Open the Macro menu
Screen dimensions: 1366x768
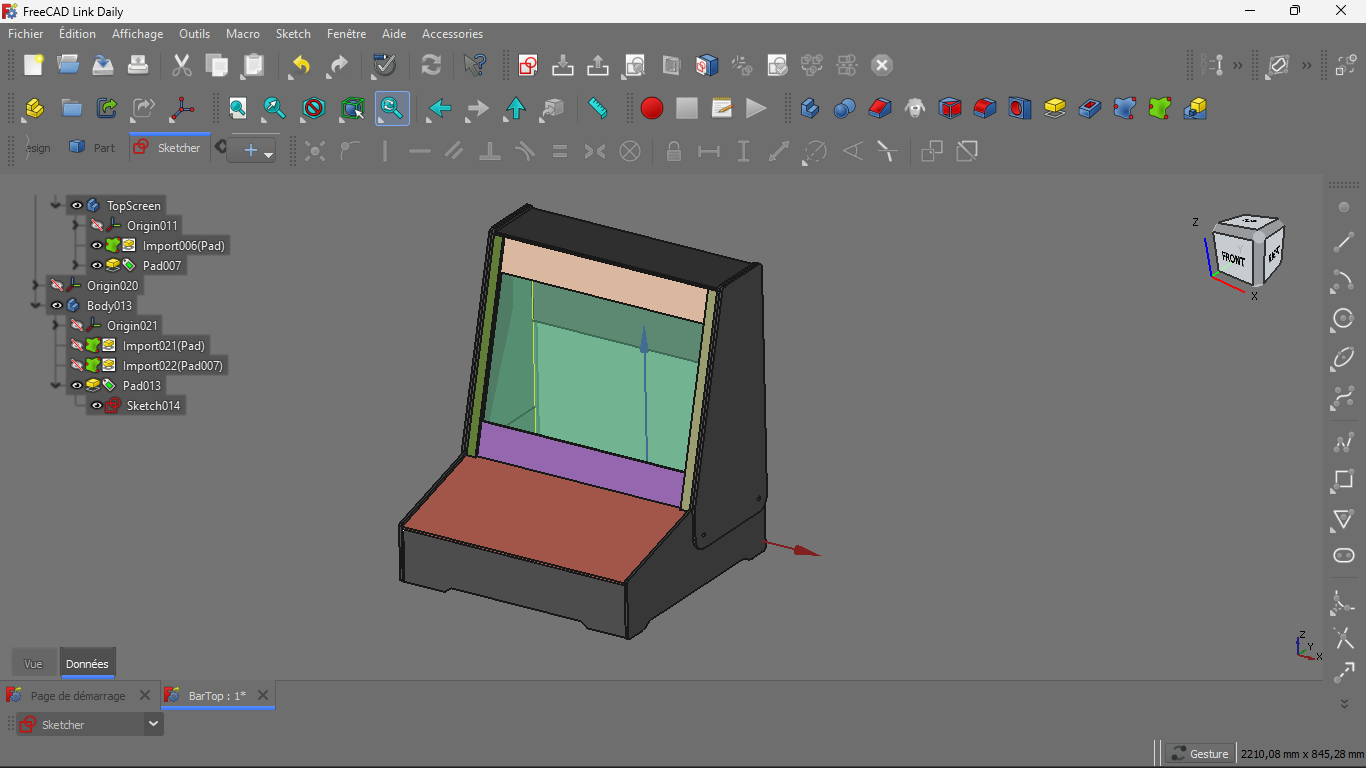click(243, 34)
